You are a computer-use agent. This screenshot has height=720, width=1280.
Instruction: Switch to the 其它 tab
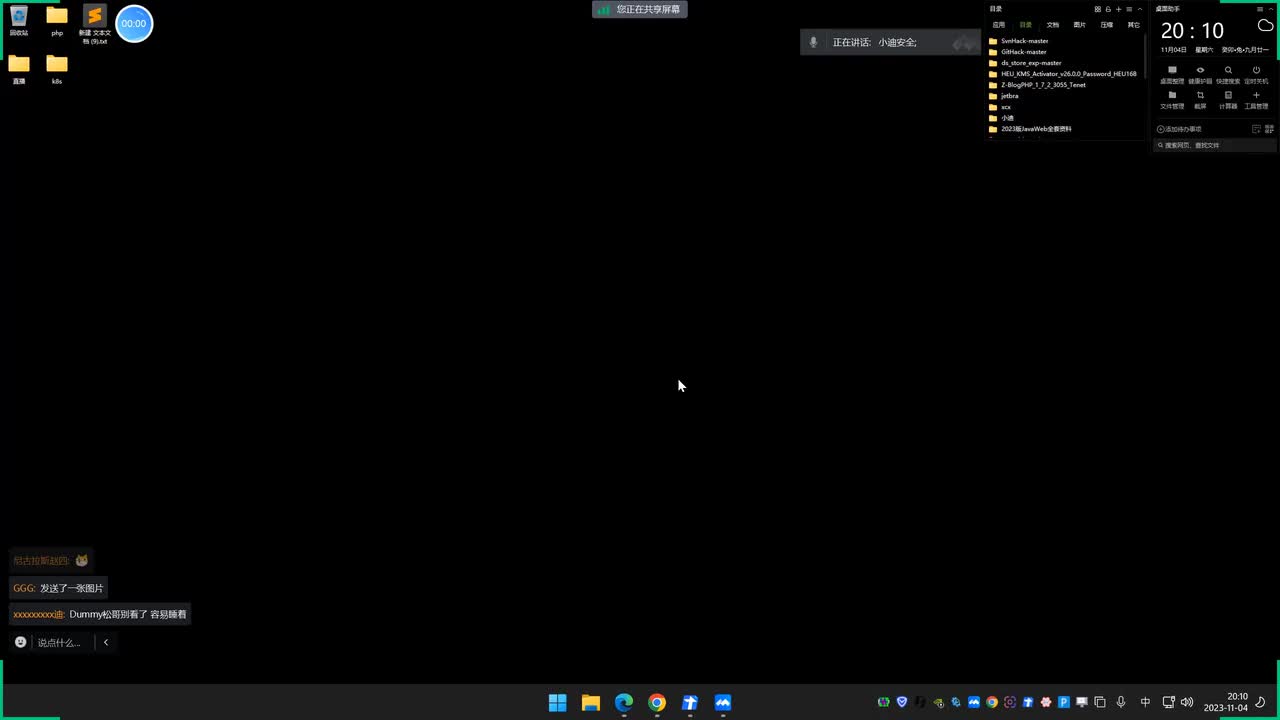(x=1133, y=25)
